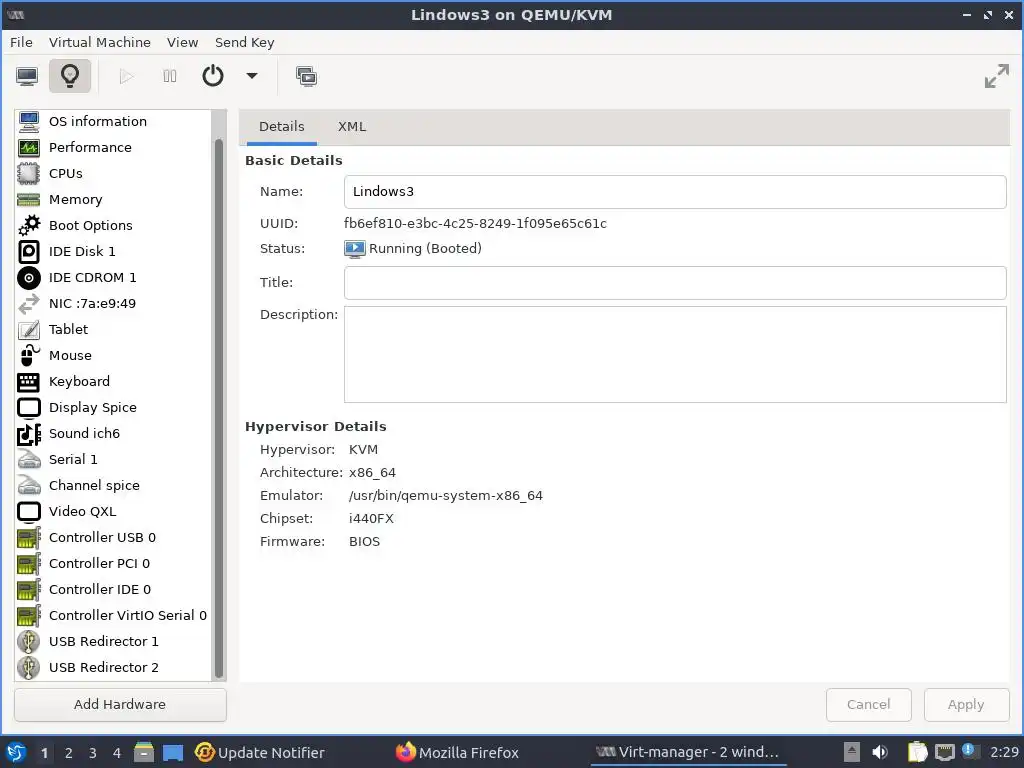Image resolution: width=1024 pixels, height=768 pixels.
Task: Switch VM window to fullscreen
Action: 997,76
